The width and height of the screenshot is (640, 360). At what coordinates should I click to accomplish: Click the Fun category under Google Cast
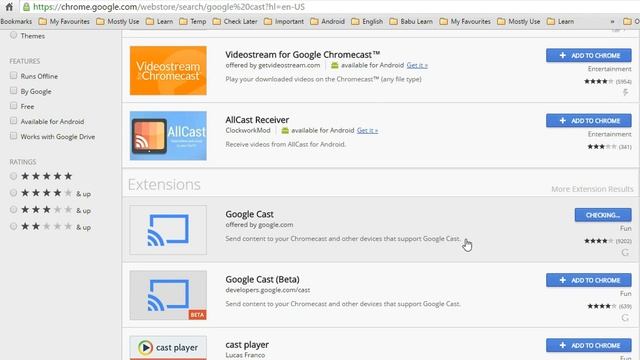point(625,228)
